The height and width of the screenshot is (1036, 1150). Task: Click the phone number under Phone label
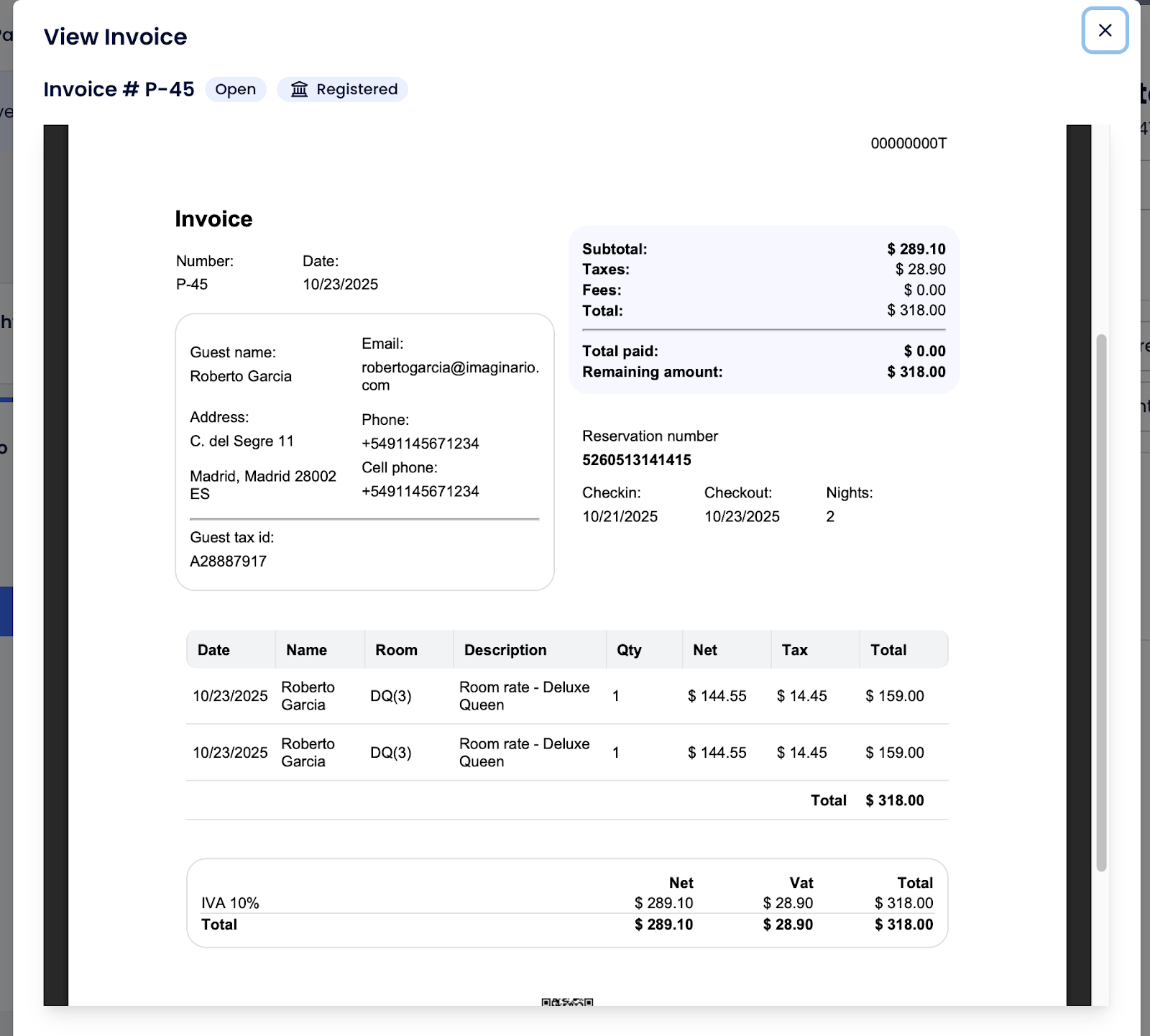pyautogui.click(x=420, y=444)
